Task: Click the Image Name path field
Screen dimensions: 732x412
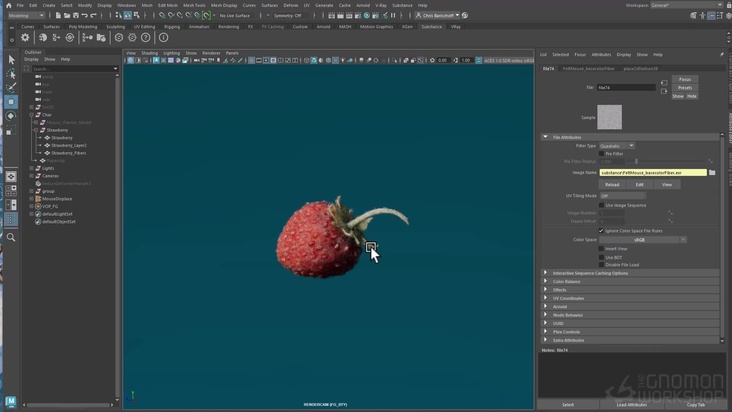Action: coord(653,173)
